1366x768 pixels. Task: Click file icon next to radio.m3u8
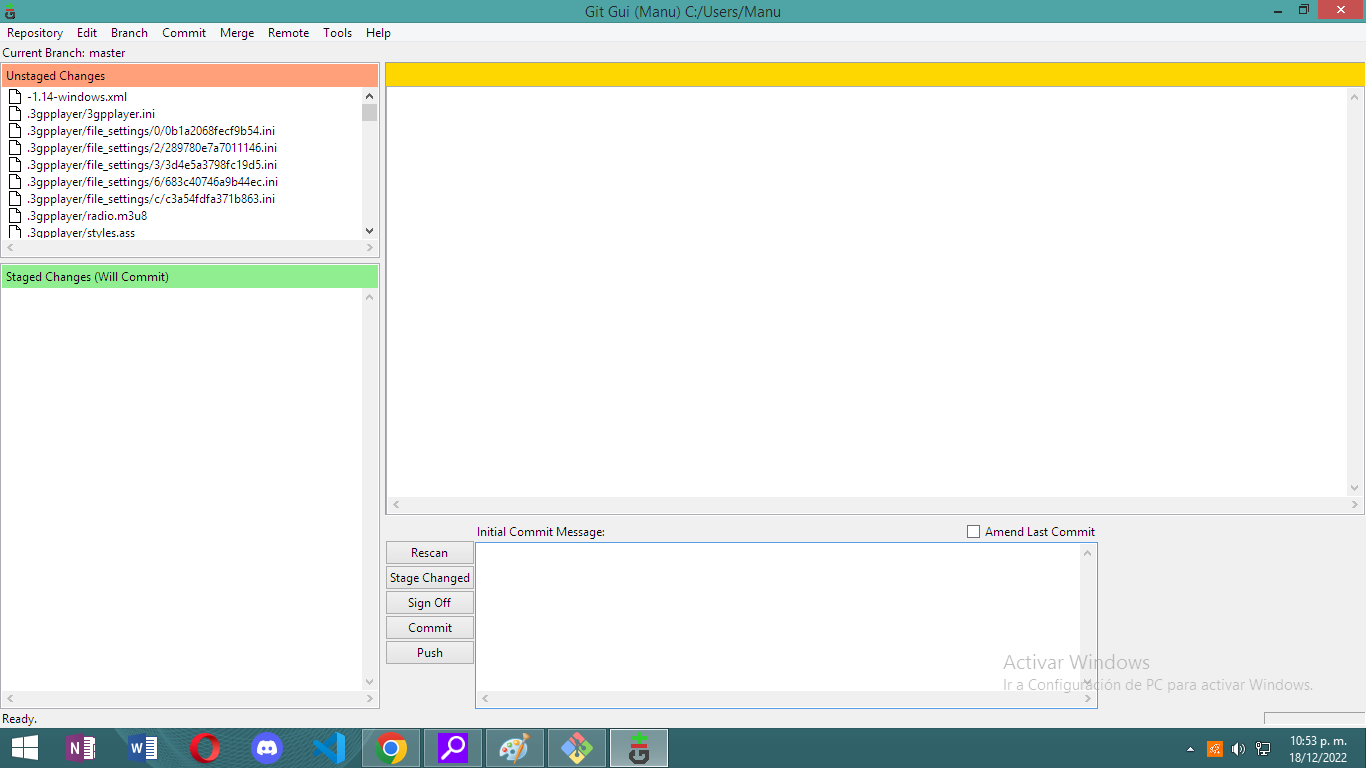pos(15,216)
